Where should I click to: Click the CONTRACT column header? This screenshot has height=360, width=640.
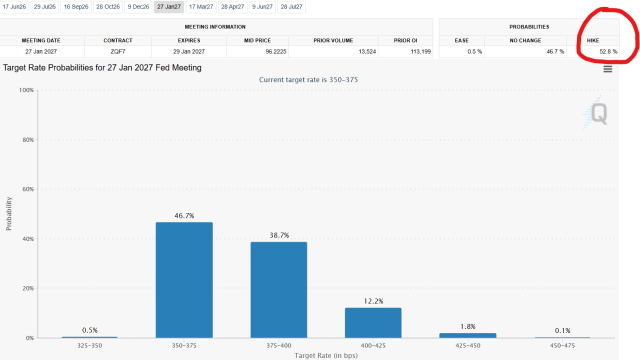(x=118, y=40)
